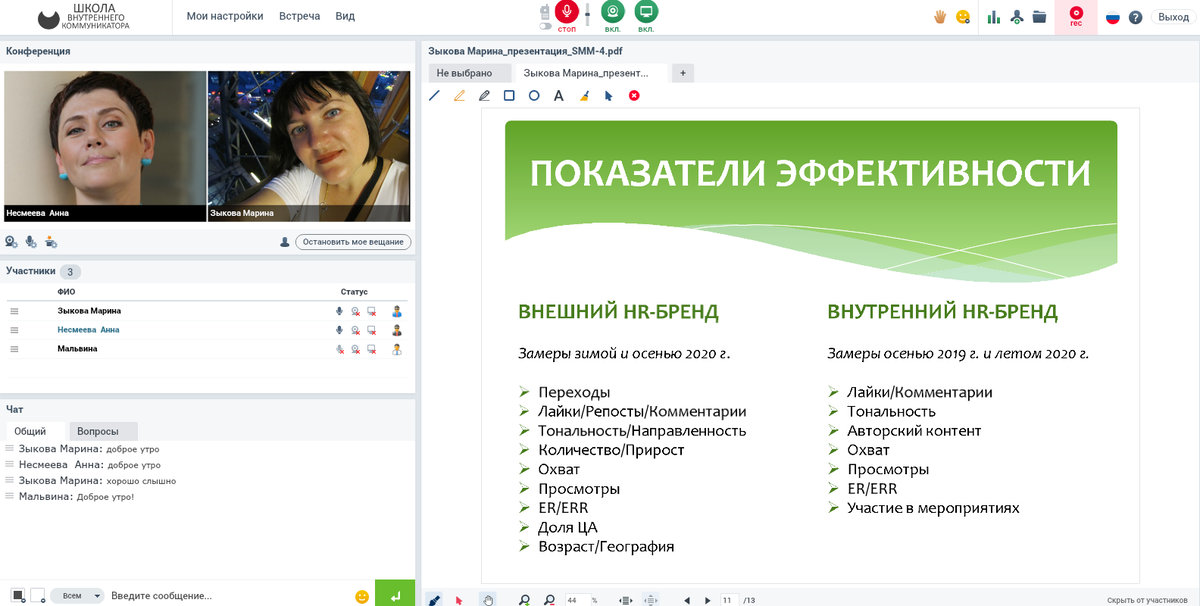The width and height of the screenshot is (1200, 606).
Task: Click the rec recording button
Action: tap(1076, 17)
